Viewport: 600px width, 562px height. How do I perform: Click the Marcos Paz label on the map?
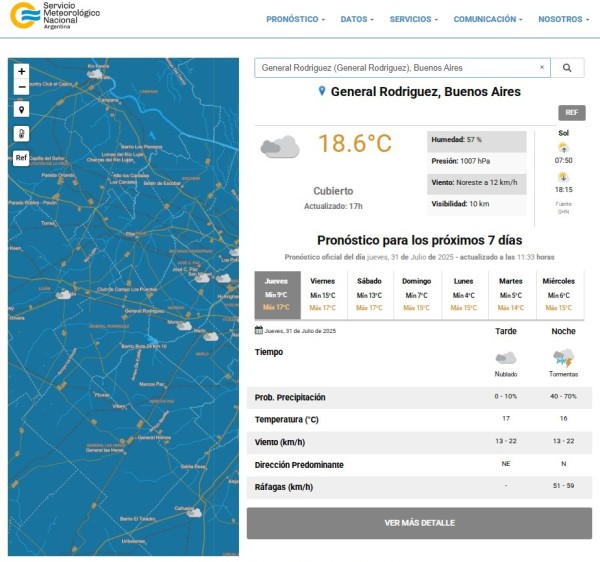(x=152, y=384)
